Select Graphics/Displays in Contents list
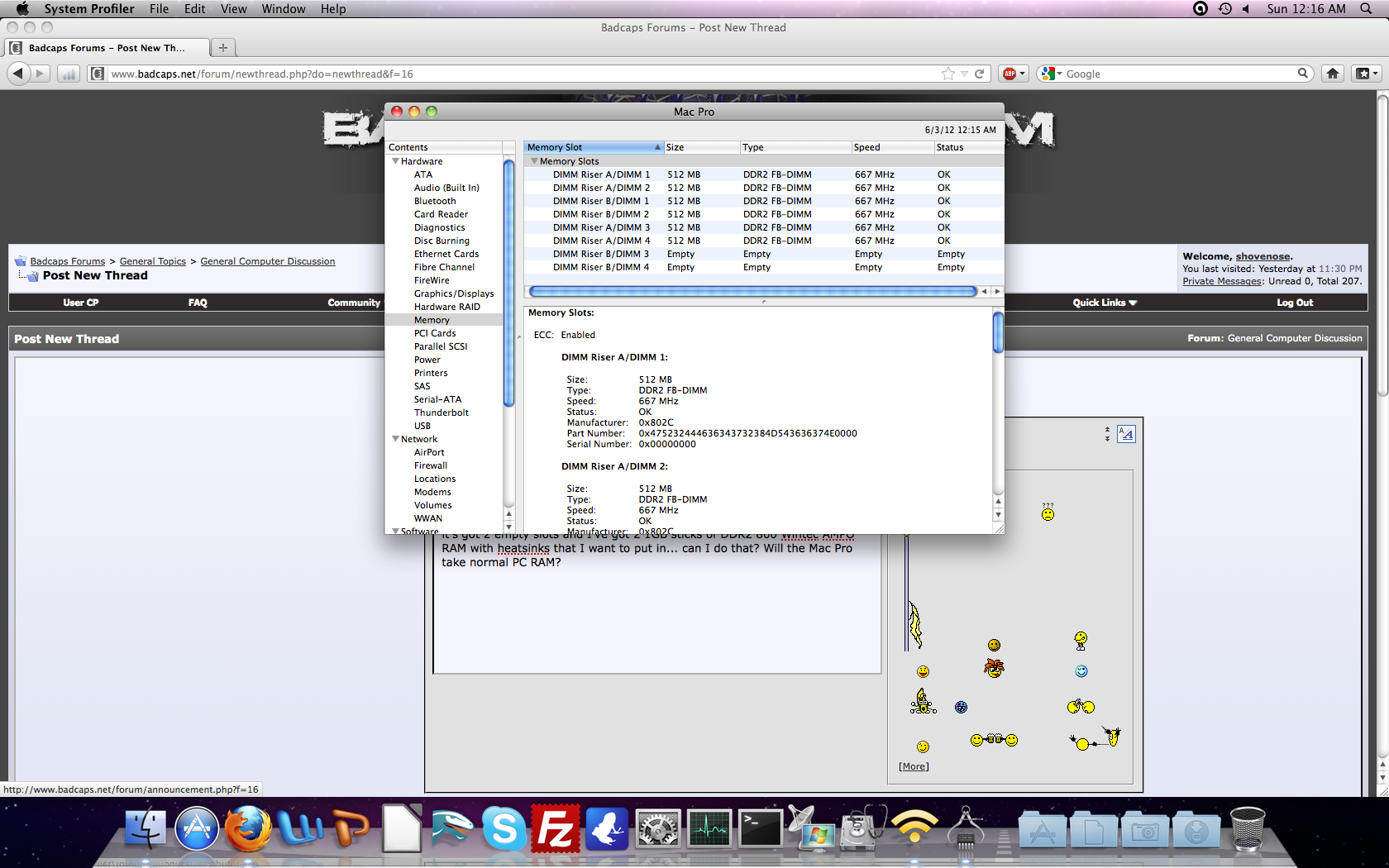Viewport: 1389px width, 868px height. pyautogui.click(x=454, y=293)
